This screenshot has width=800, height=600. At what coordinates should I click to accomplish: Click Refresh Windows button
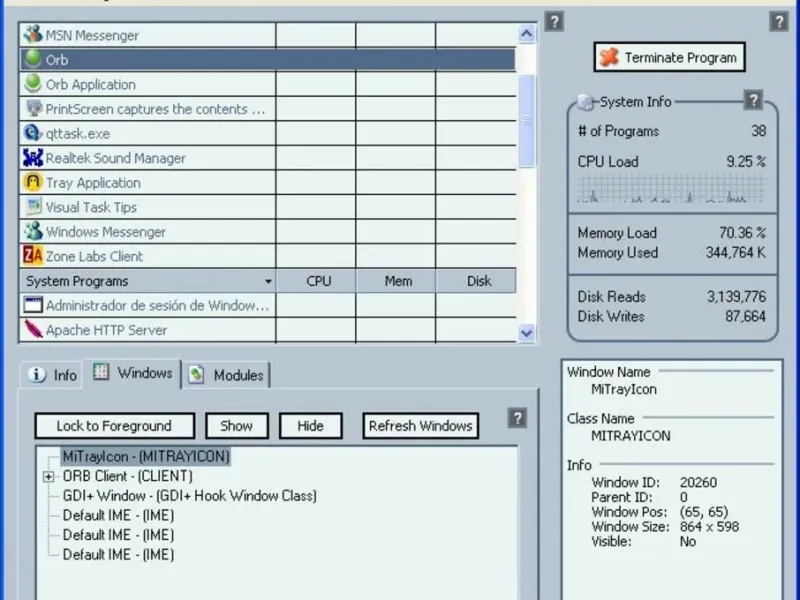click(x=421, y=426)
